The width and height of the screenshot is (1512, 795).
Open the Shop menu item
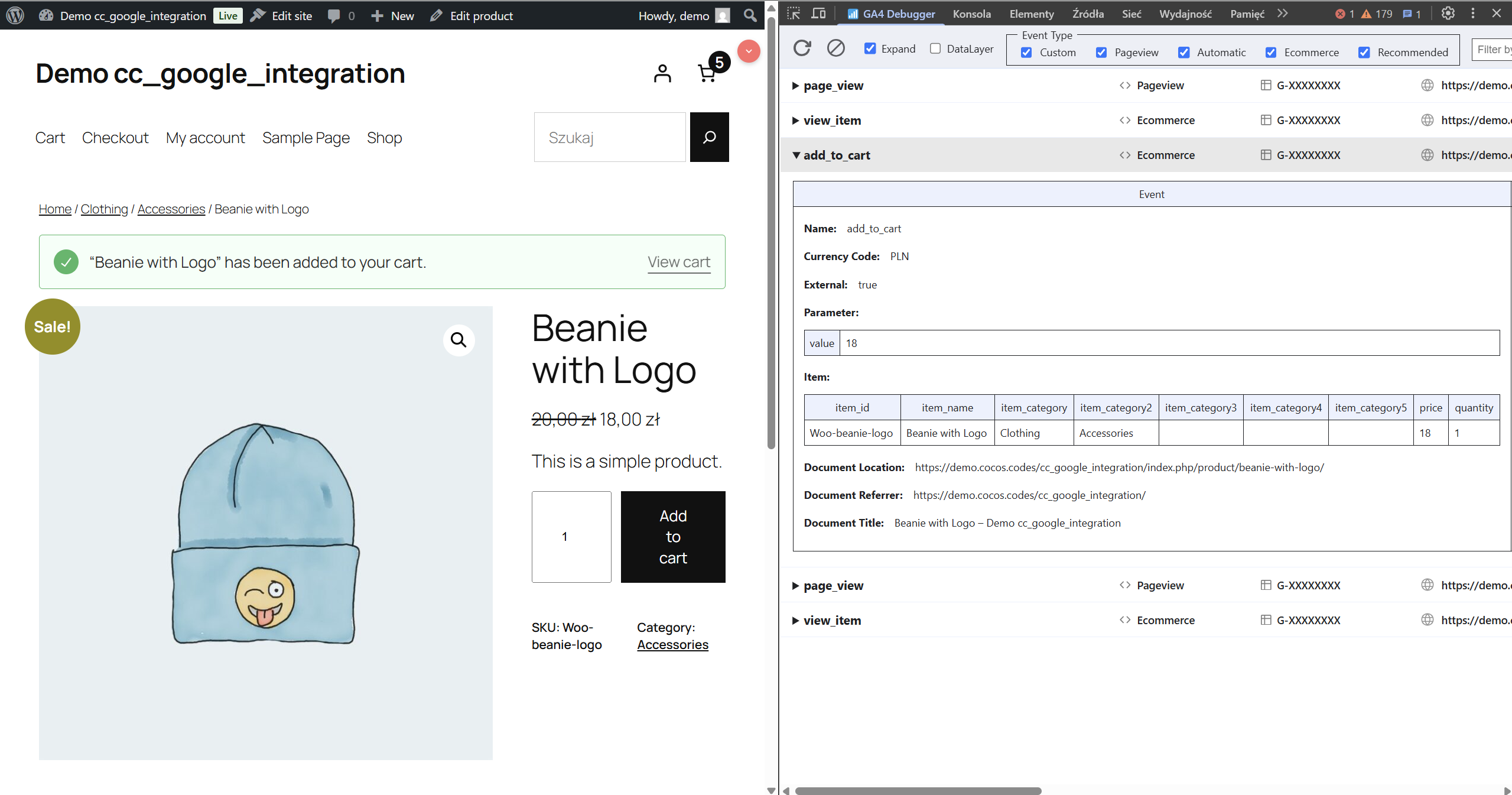384,138
